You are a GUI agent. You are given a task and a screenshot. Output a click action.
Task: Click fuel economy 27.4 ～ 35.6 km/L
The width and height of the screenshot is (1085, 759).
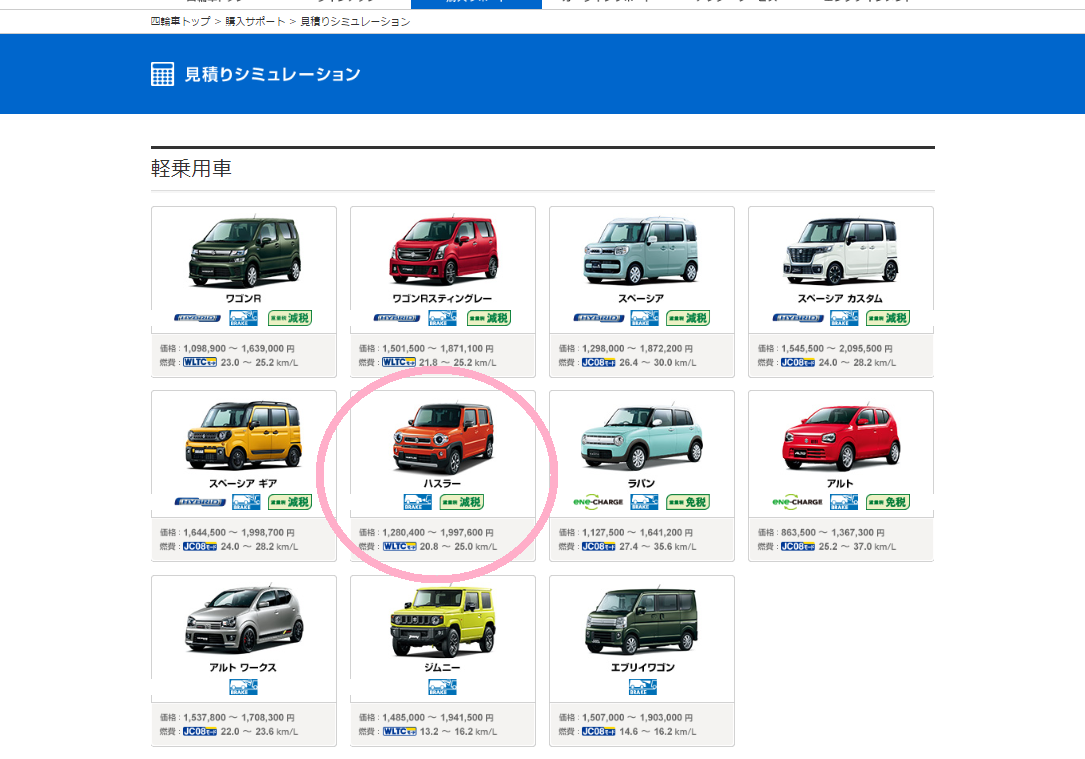pos(658,547)
